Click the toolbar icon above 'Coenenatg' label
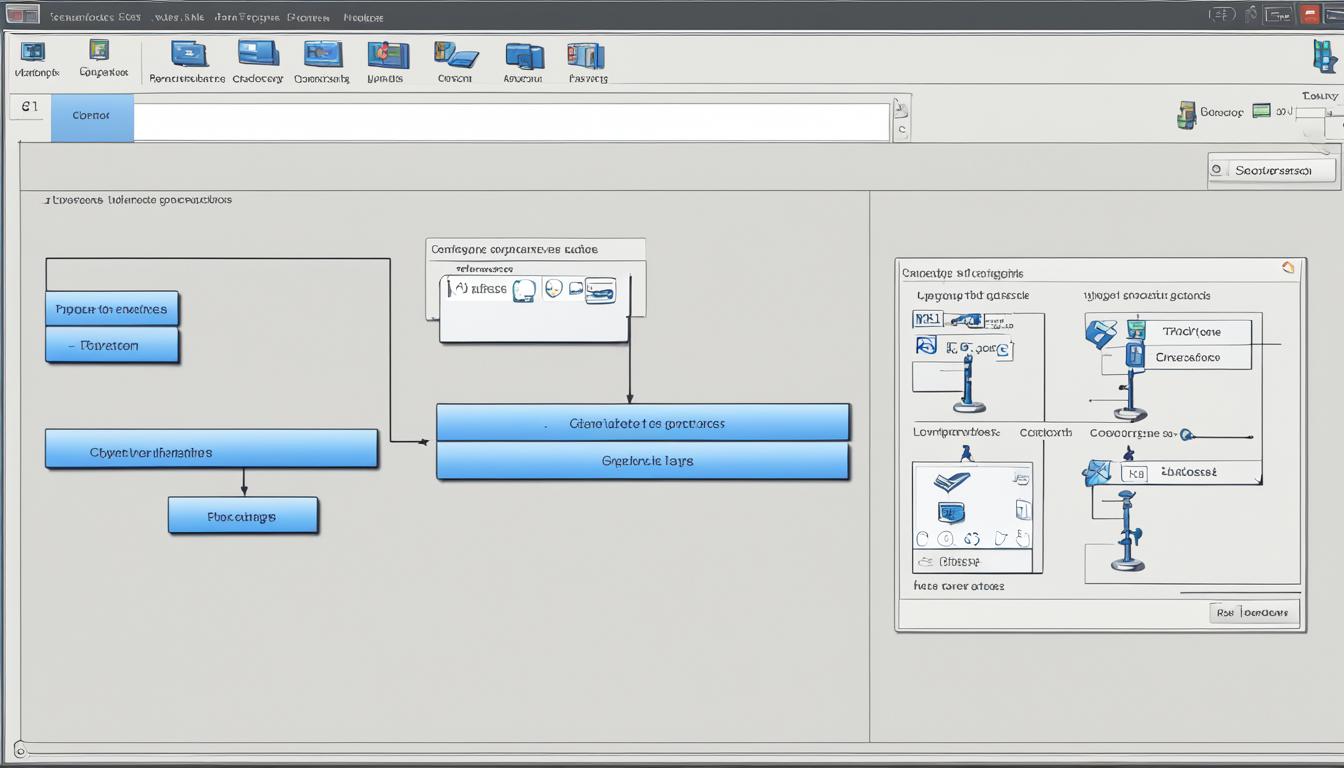 point(323,54)
